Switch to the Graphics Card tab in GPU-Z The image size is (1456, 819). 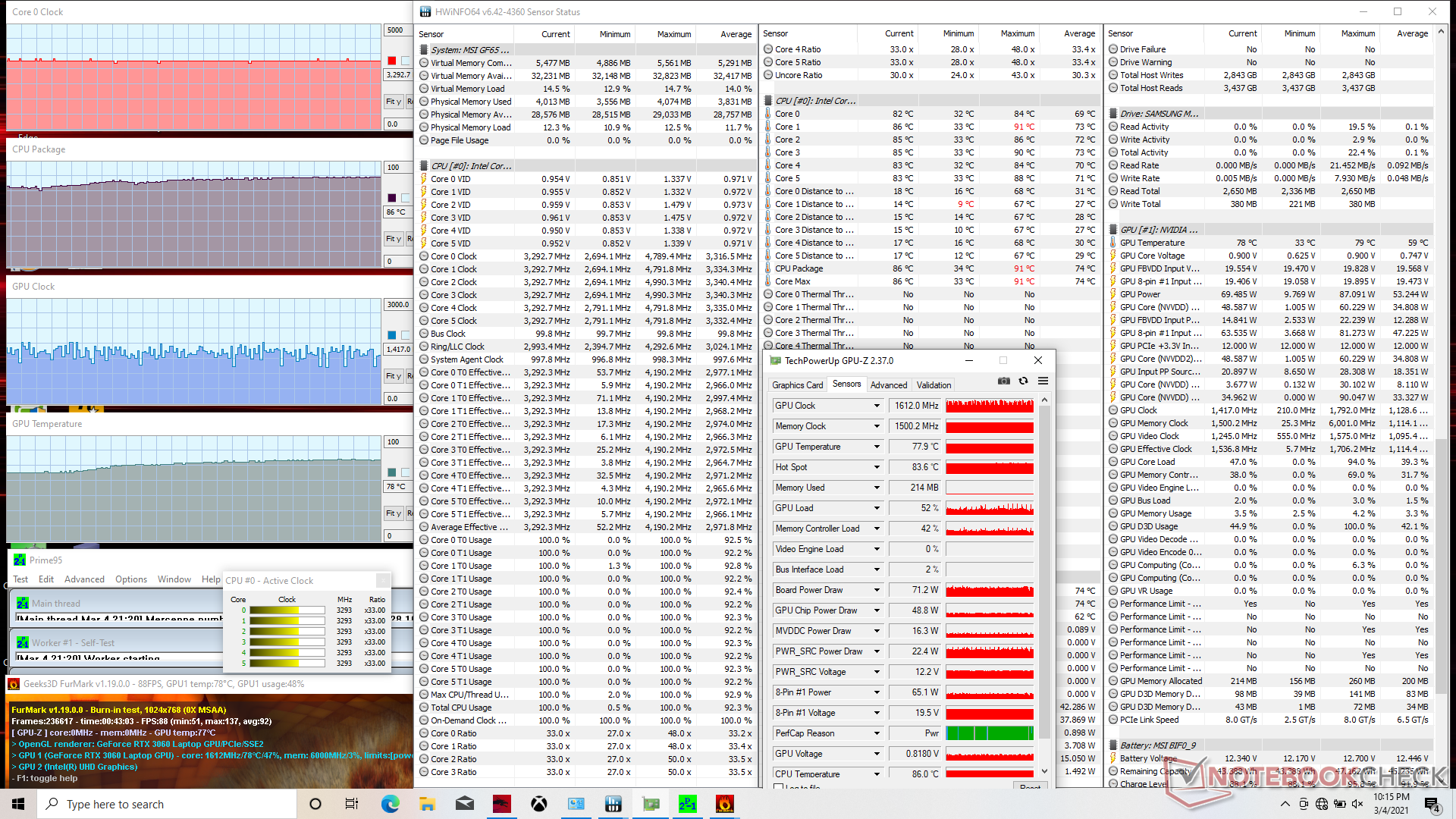(x=797, y=385)
